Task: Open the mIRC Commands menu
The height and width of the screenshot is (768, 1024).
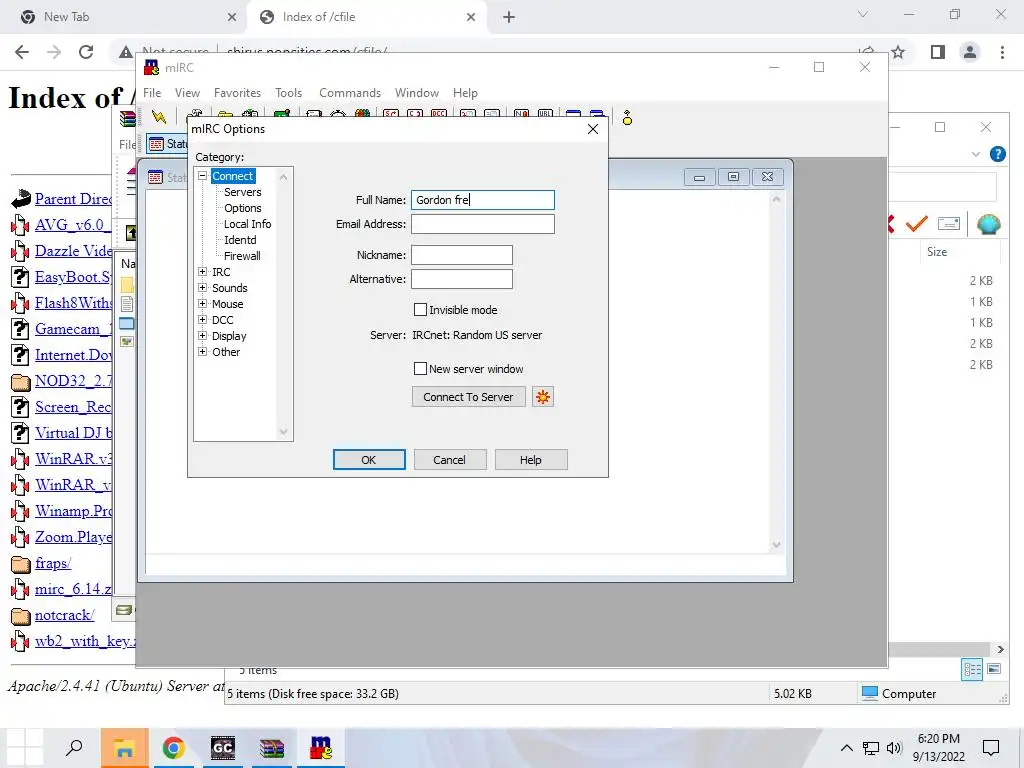Action: 349,93
